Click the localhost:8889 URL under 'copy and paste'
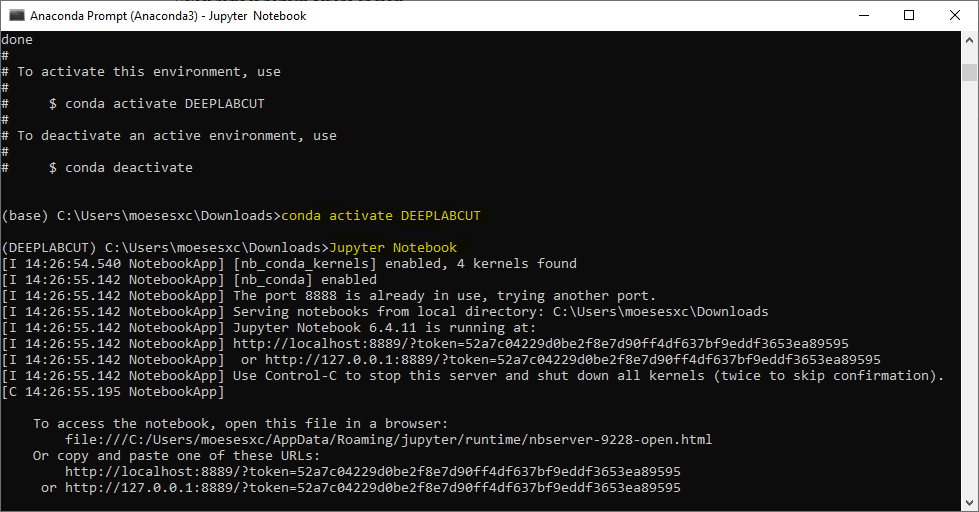The width and height of the screenshot is (979, 512). (x=373, y=472)
